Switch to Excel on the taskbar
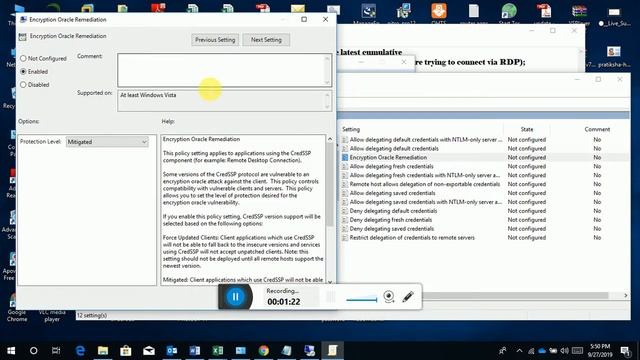This screenshot has width=640, height=360. 218,351
